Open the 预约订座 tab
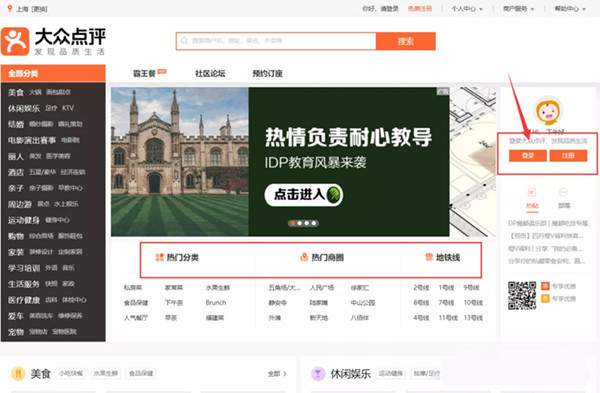This screenshot has height=393, width=600. (267, 73)
